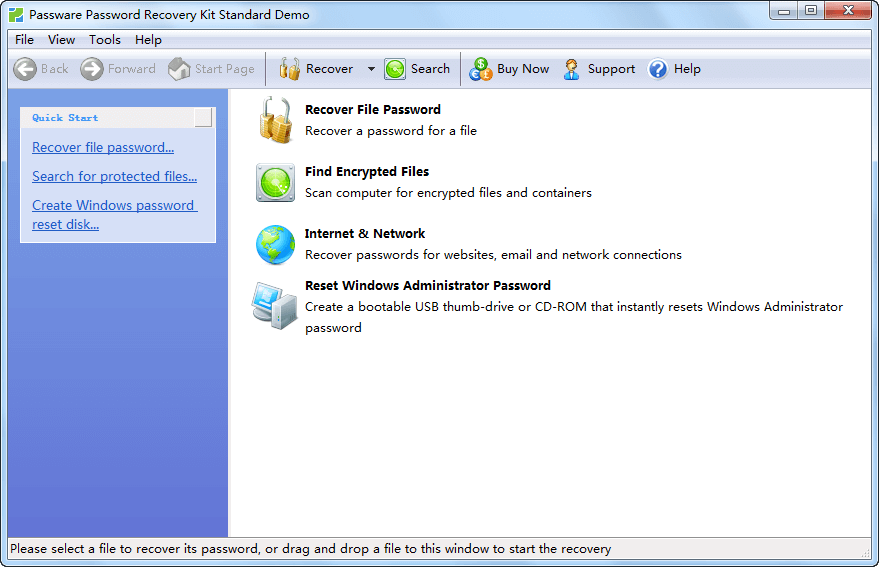Image resolution: width=879 pixels, height=567 pixels.
Task: Click 'Recover a password for a file' text
Action: 391,131
